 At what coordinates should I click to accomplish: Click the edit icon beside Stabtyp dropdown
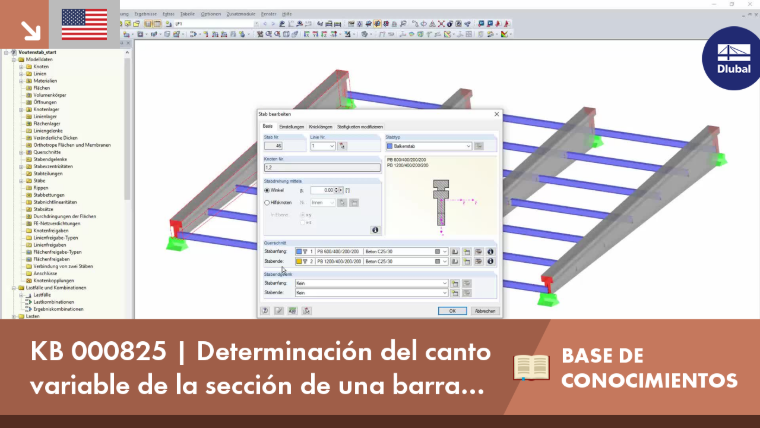(x=478, y=146)
